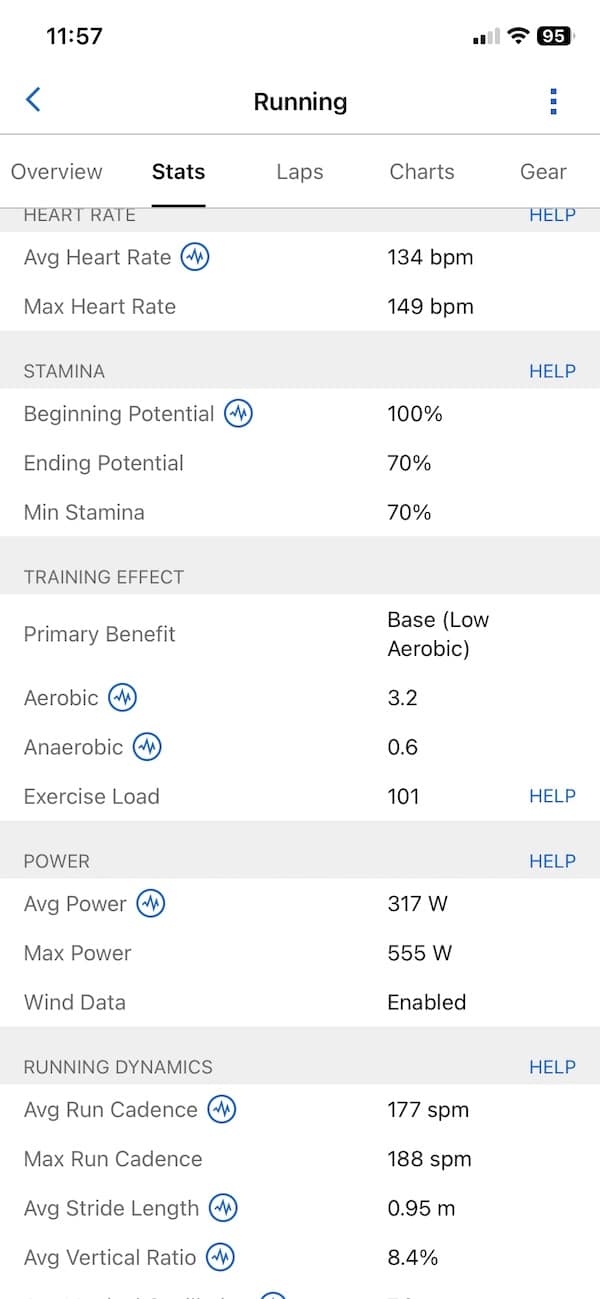Switch to the Laps tab
This screenshot has width=600, height=1299.
[x=300, y=172]
